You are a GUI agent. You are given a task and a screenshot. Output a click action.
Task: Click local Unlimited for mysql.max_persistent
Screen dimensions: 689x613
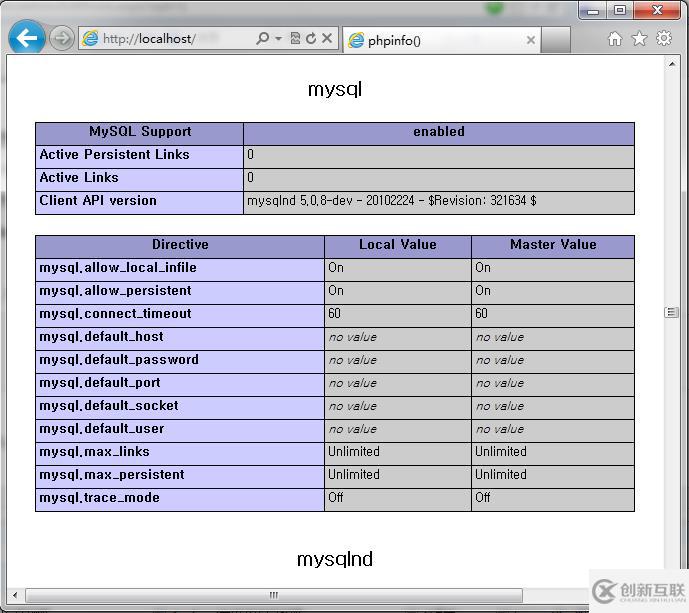354,475
